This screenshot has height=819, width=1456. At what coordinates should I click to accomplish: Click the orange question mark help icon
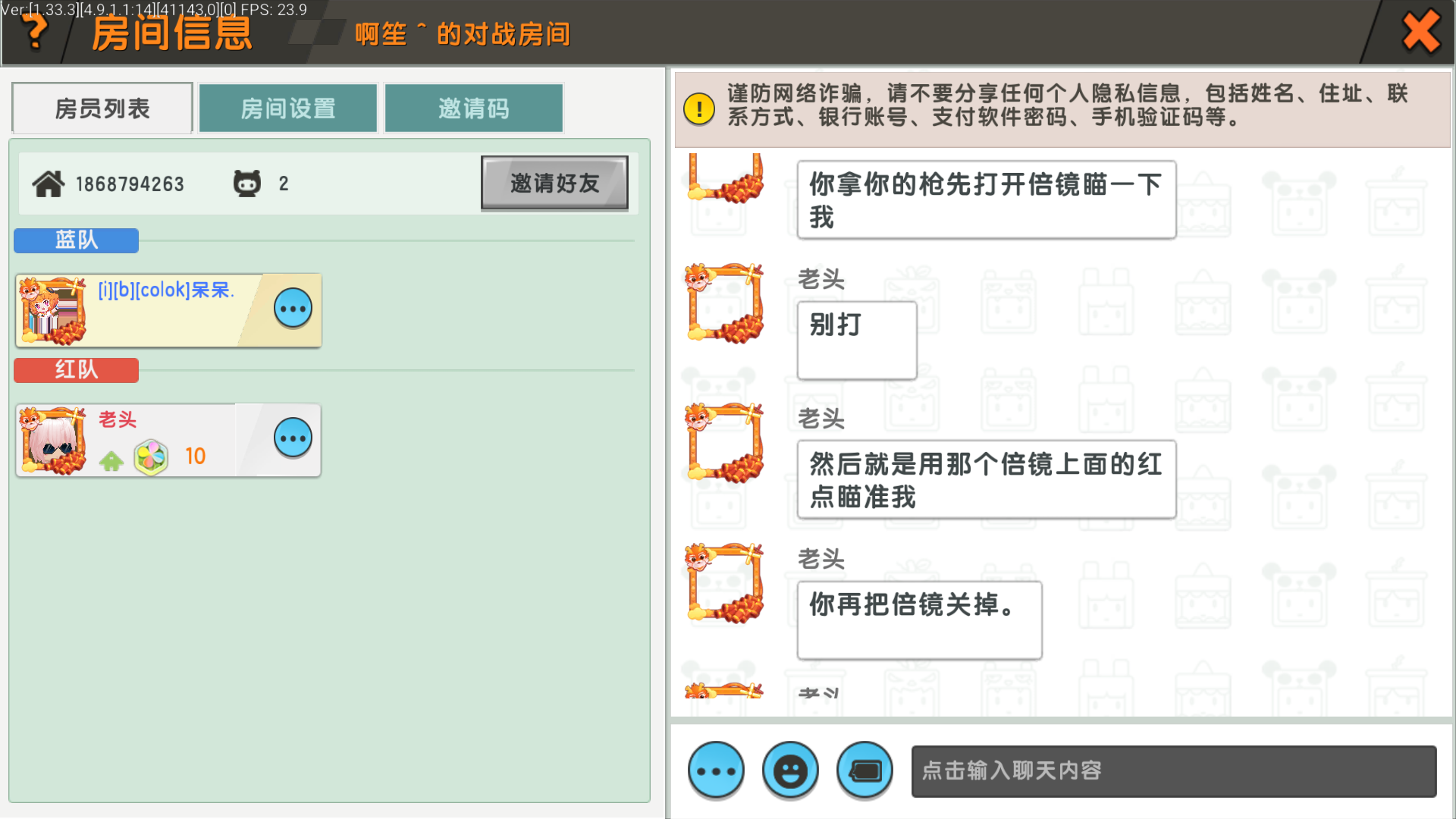(x=34, y=32)
